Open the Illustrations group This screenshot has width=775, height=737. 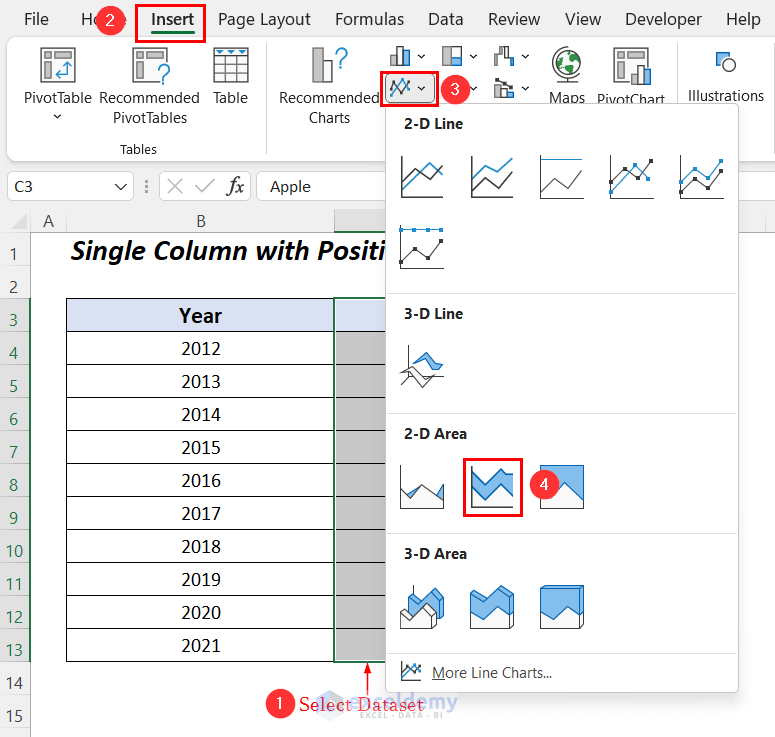coord(726,76)
